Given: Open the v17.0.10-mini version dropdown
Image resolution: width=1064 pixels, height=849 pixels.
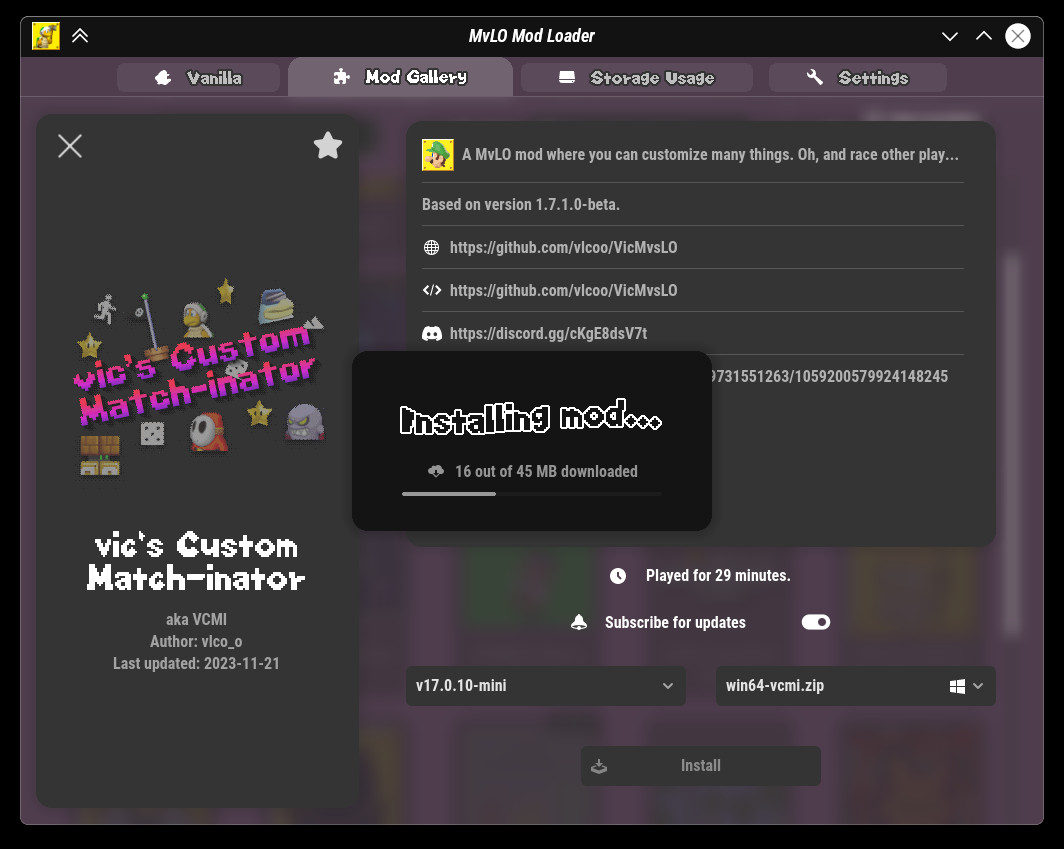Looking at the screenshot, I should point(545,686).
